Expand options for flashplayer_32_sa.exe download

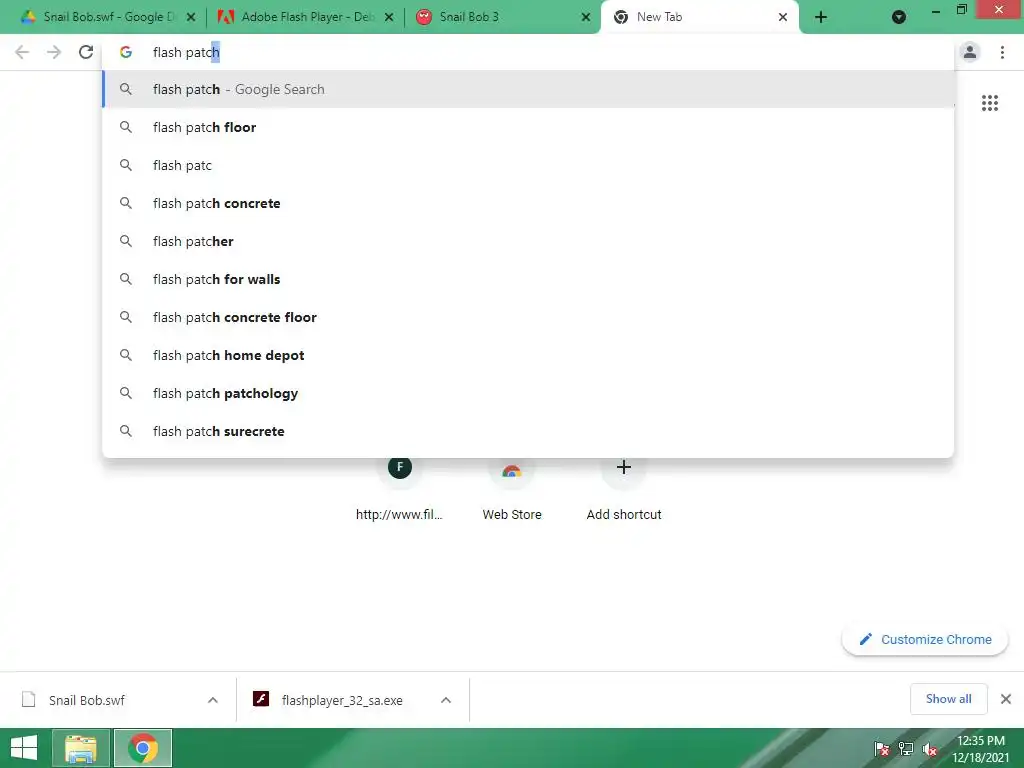point(446,700)
